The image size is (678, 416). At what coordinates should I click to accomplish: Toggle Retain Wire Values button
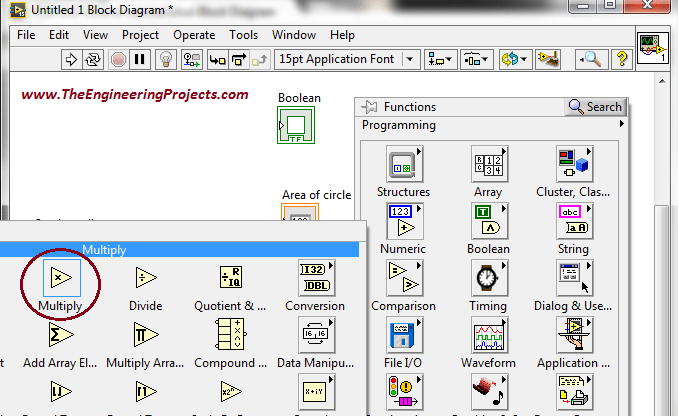(192, 59)
